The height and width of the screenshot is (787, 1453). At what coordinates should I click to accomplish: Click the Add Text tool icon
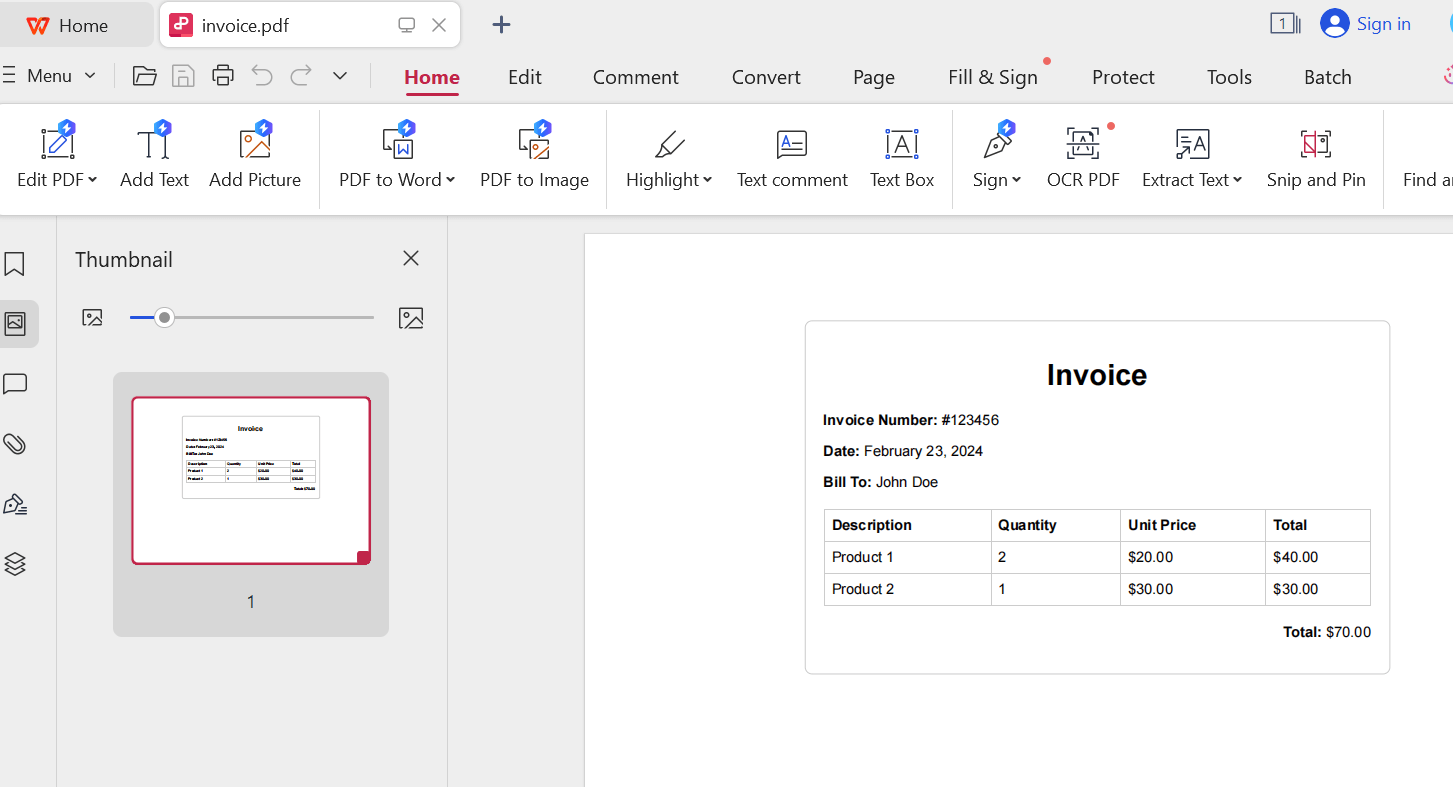[154, 144]
